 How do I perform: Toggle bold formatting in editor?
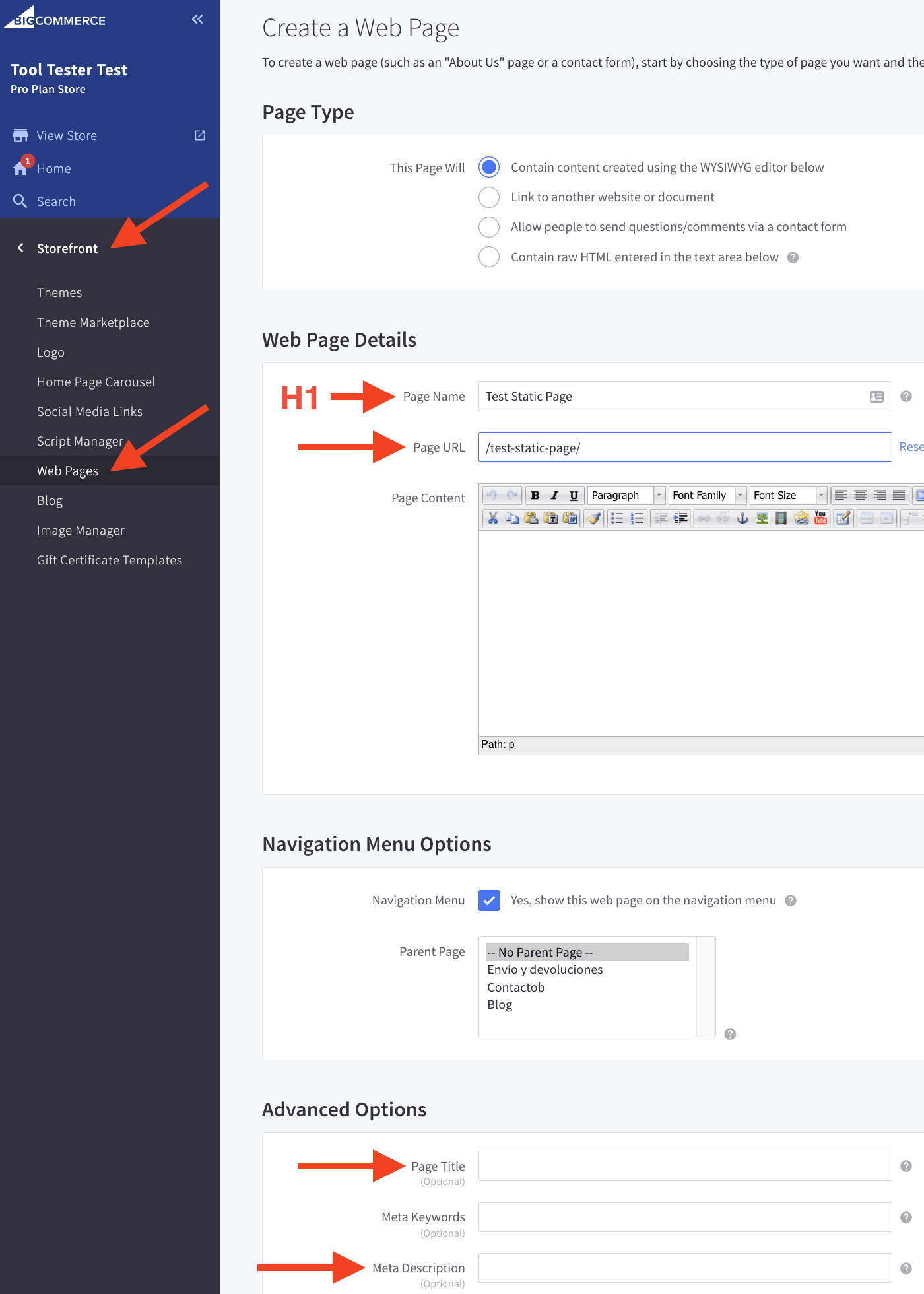[x=535, y=495]
